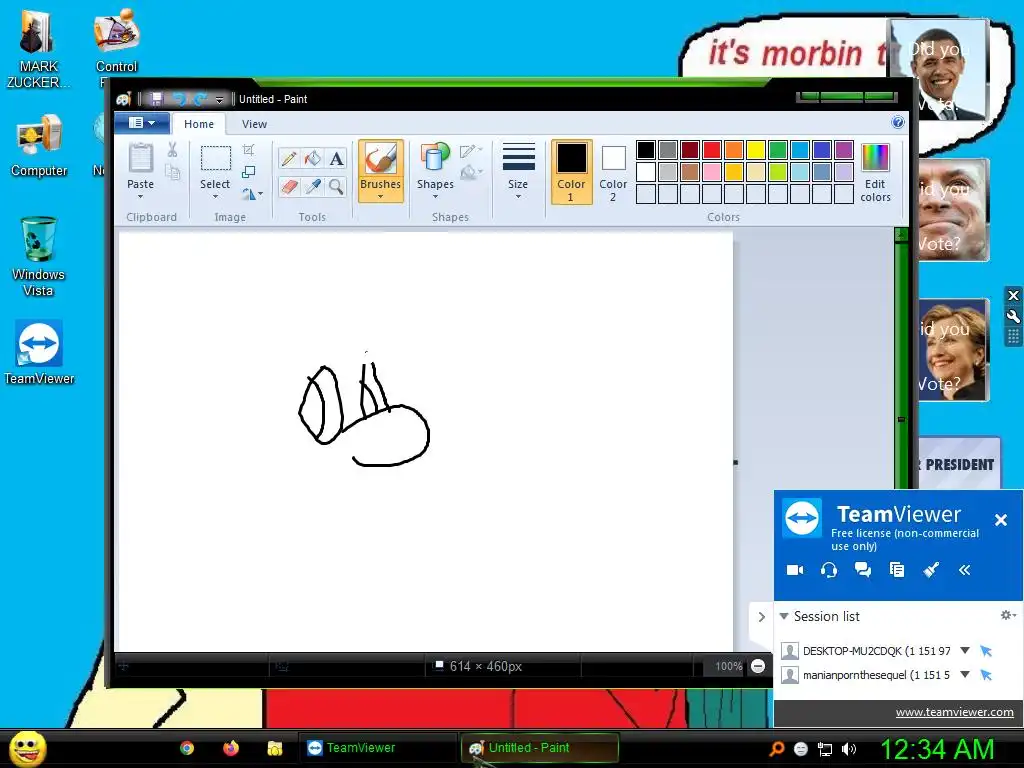The image size is (1024, 768).
Task: Pick the green color swatch
Action: click(778, 150)
